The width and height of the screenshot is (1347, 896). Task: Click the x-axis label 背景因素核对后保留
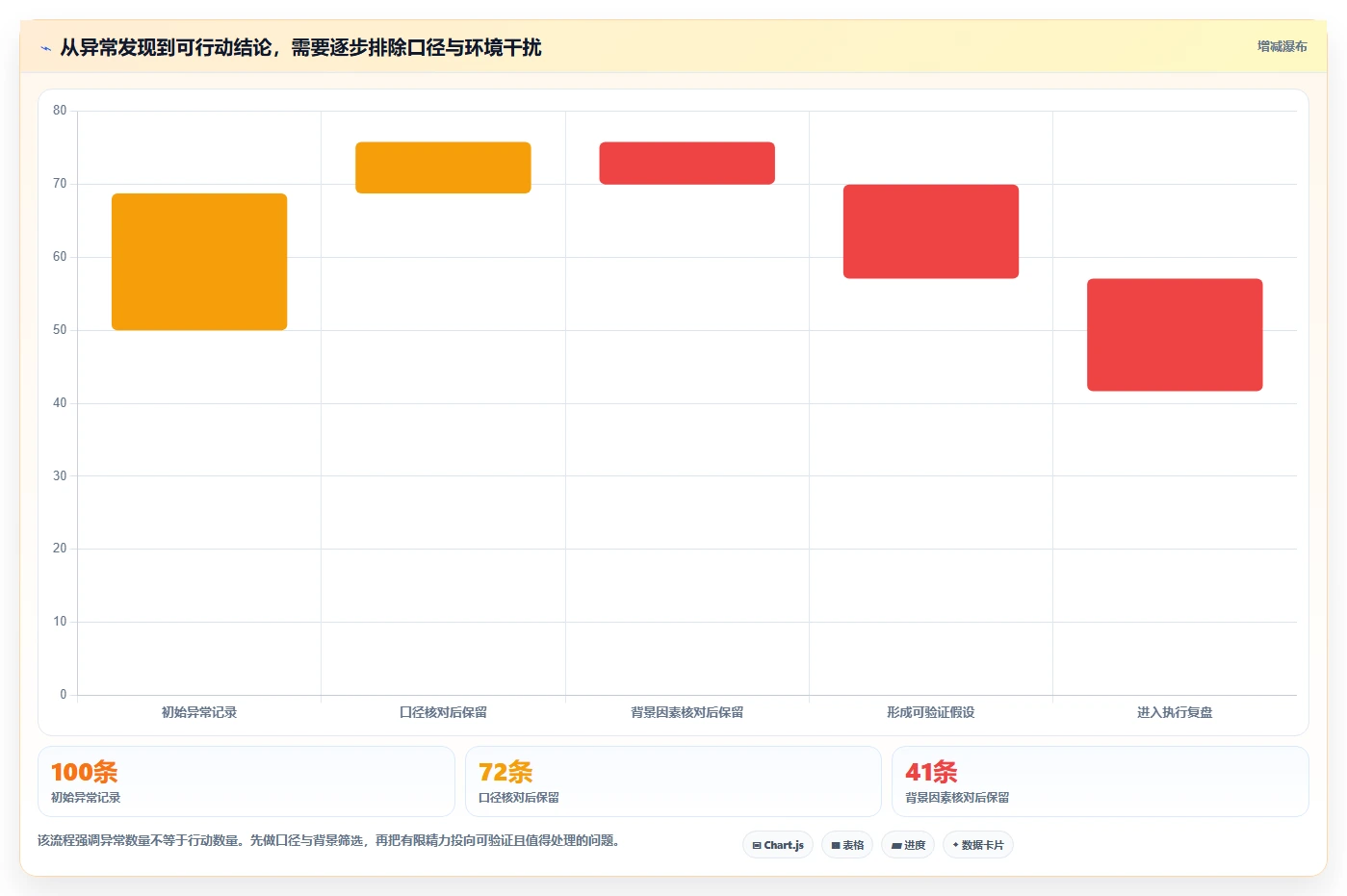[x=686, y=712]
